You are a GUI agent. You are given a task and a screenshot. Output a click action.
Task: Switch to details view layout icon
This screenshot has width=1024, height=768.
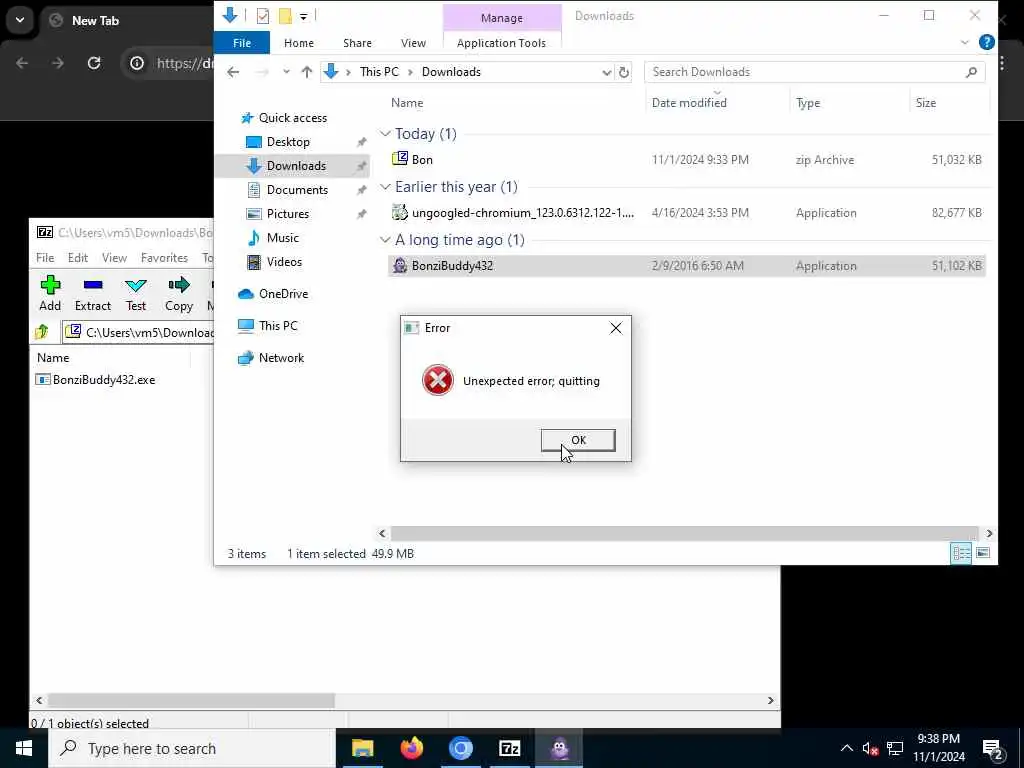tap(961, 553)
